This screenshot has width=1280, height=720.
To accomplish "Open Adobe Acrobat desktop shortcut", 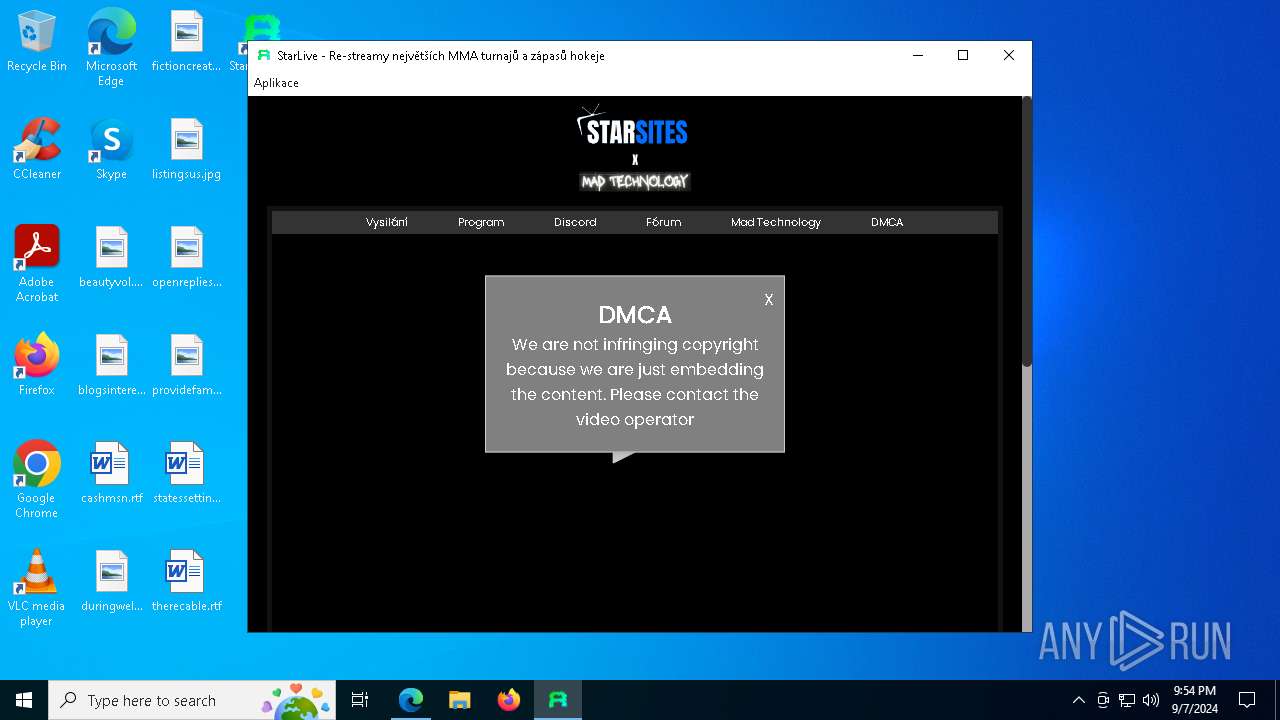I will [x=37, y=264].
